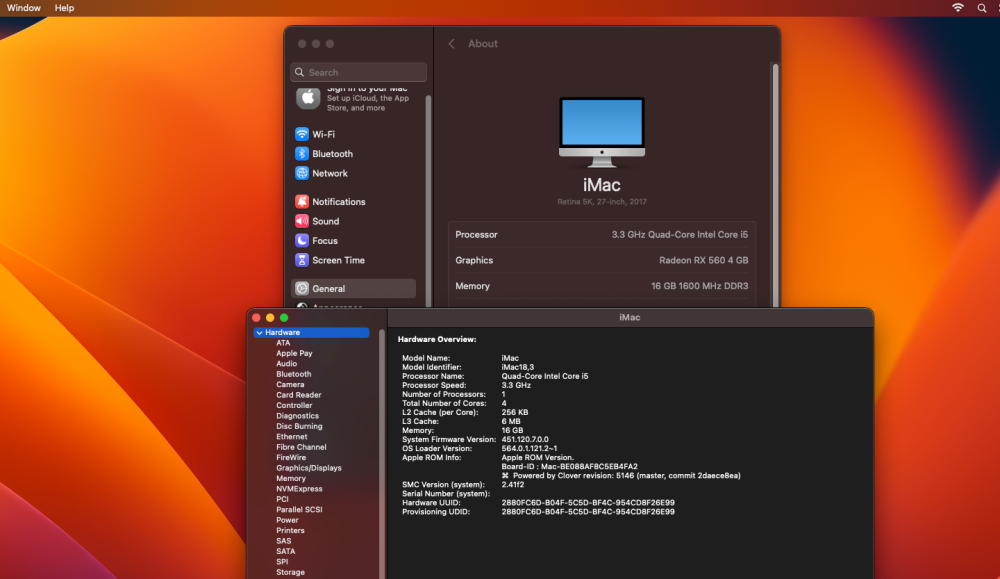The image size is (1000, 579).
Task: Select SATA in the Hardware list
Action: pos(286,552)
